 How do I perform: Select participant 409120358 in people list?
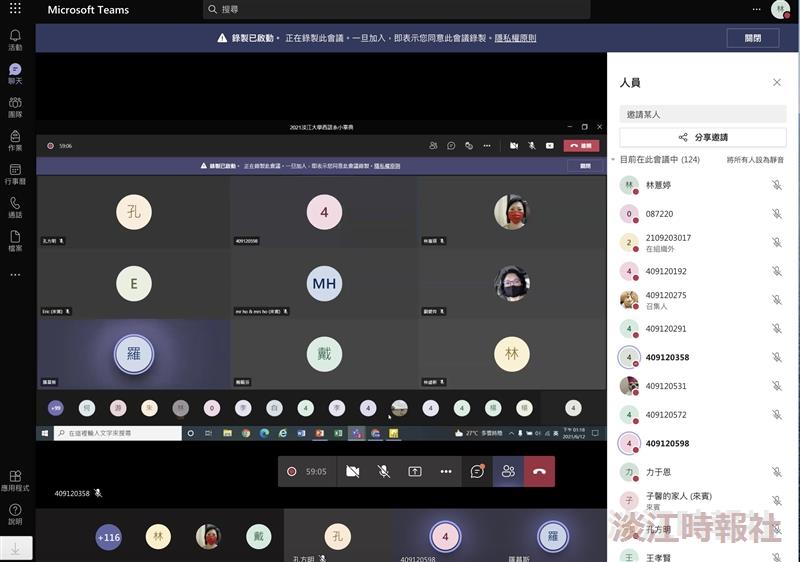[703, 357]
